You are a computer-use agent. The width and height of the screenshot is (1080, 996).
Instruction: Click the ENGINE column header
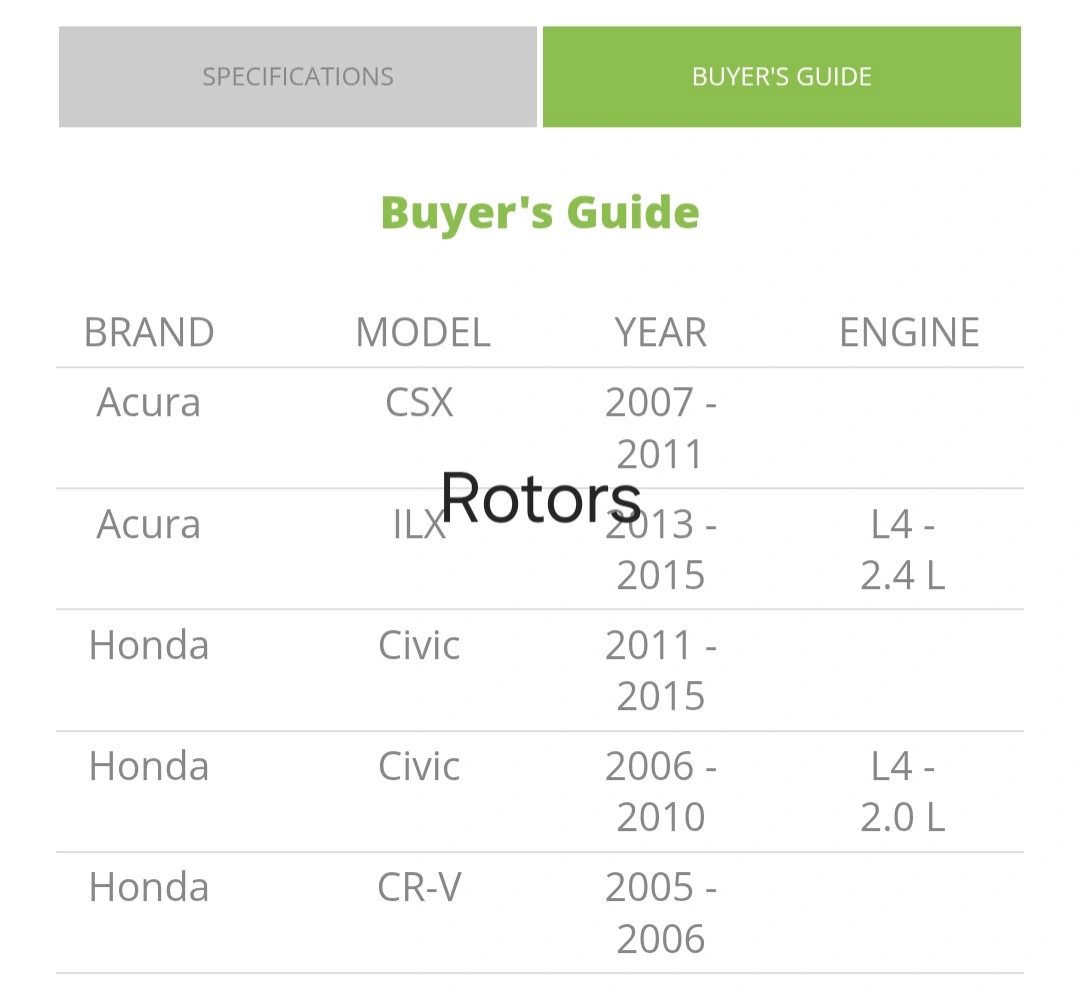pyautogui.click(x=909, y=332)
